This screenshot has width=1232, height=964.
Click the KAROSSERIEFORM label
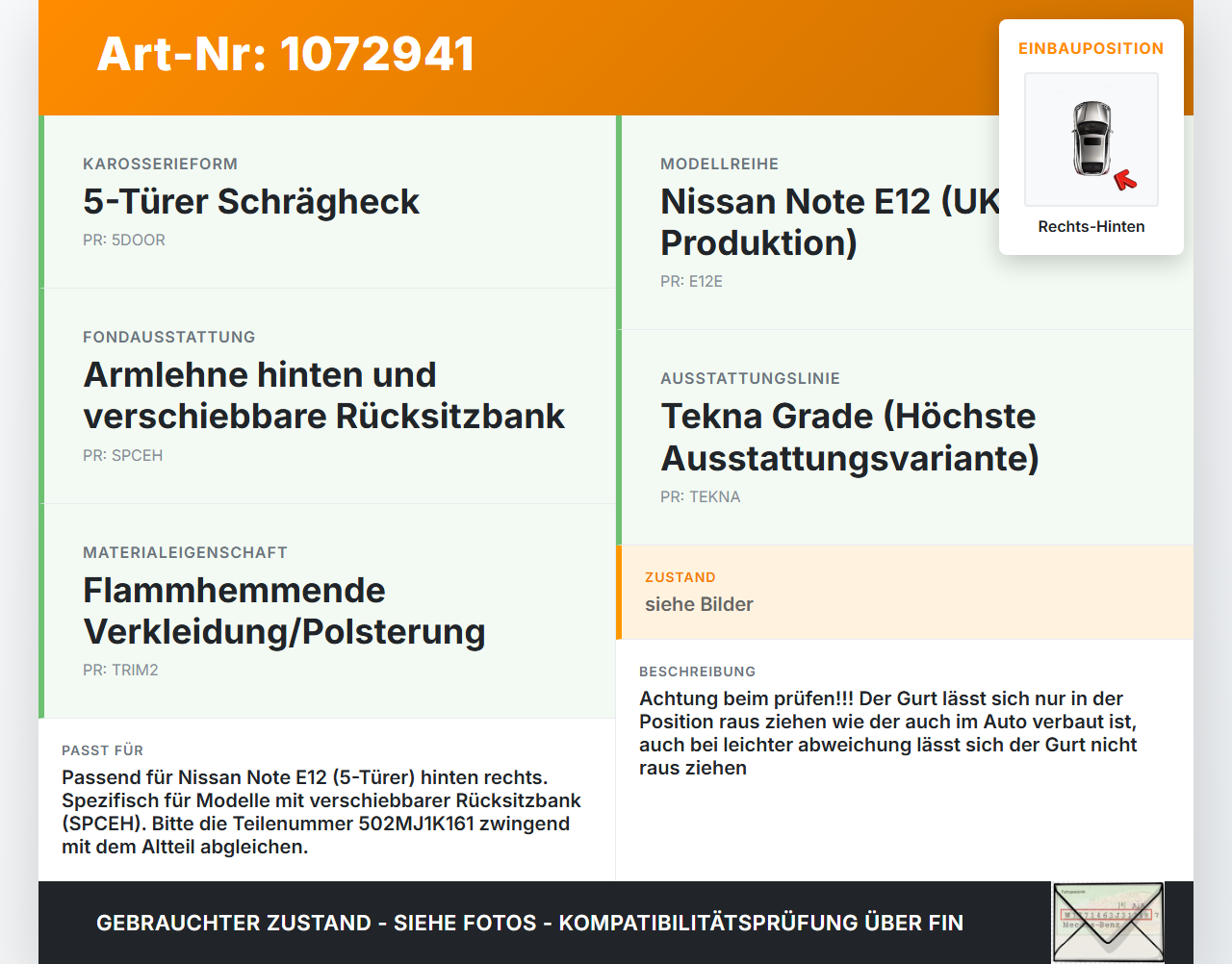pyautogui.click(x=160, y=164)
